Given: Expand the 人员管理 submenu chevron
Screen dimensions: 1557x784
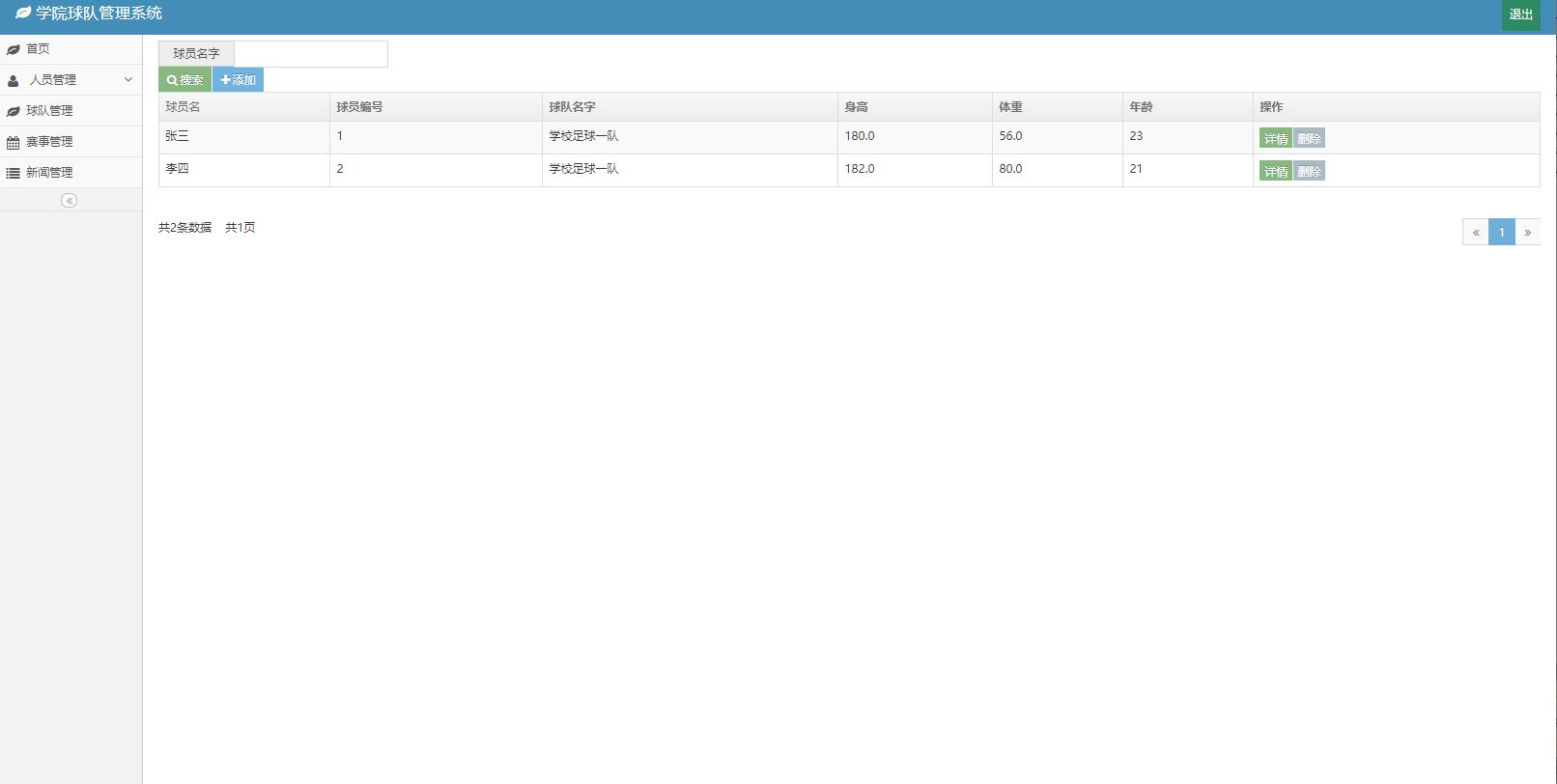Looking at the screenshot, I should click(128, 79).
